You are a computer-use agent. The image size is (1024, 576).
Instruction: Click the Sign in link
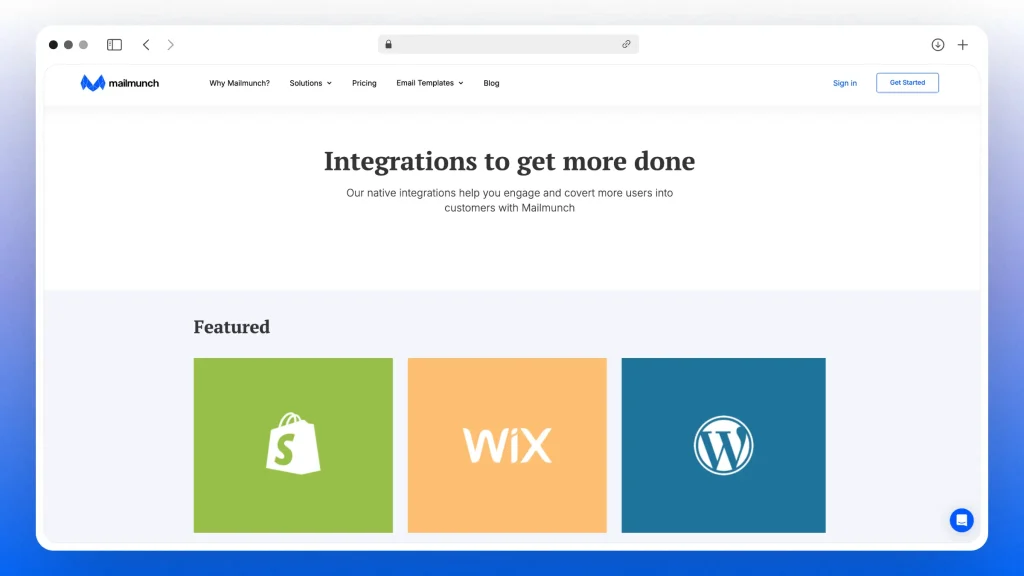(844, 83)
